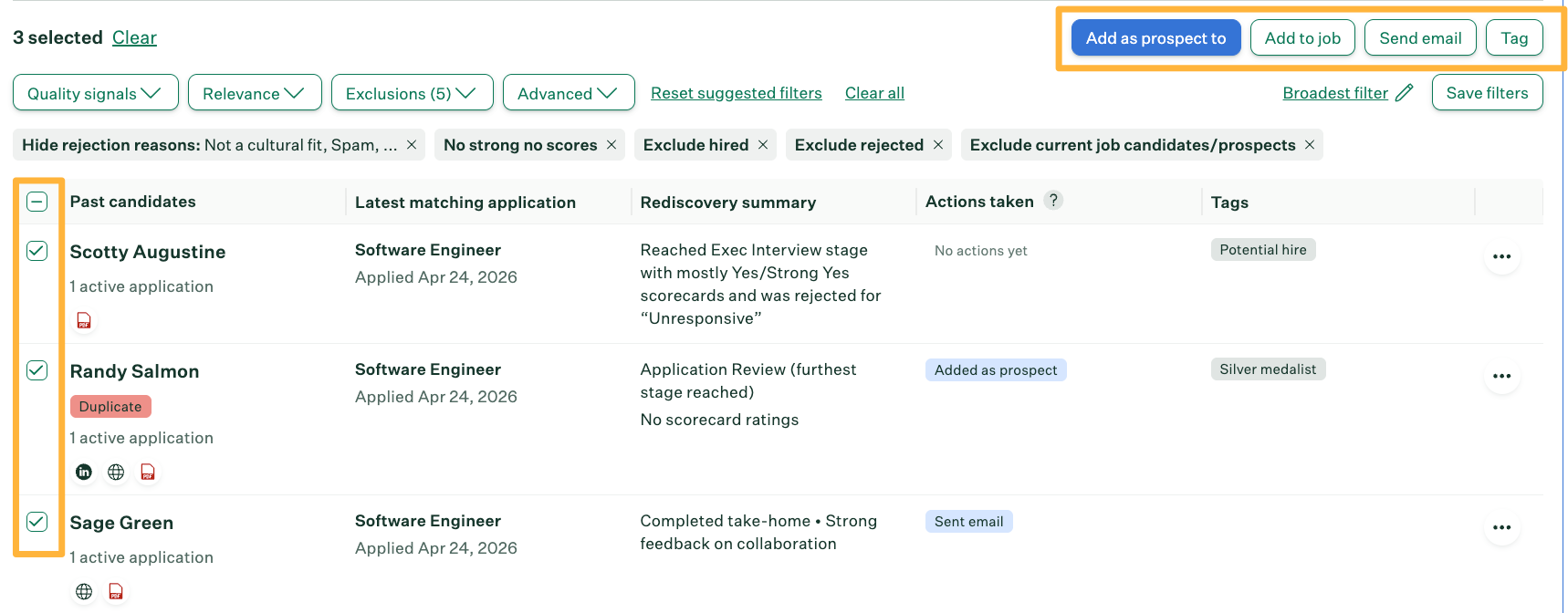Click Reset suggested filters link
Image resolution: width=1568 pixels, height=613 pixels.
click(x=736, y=93)
